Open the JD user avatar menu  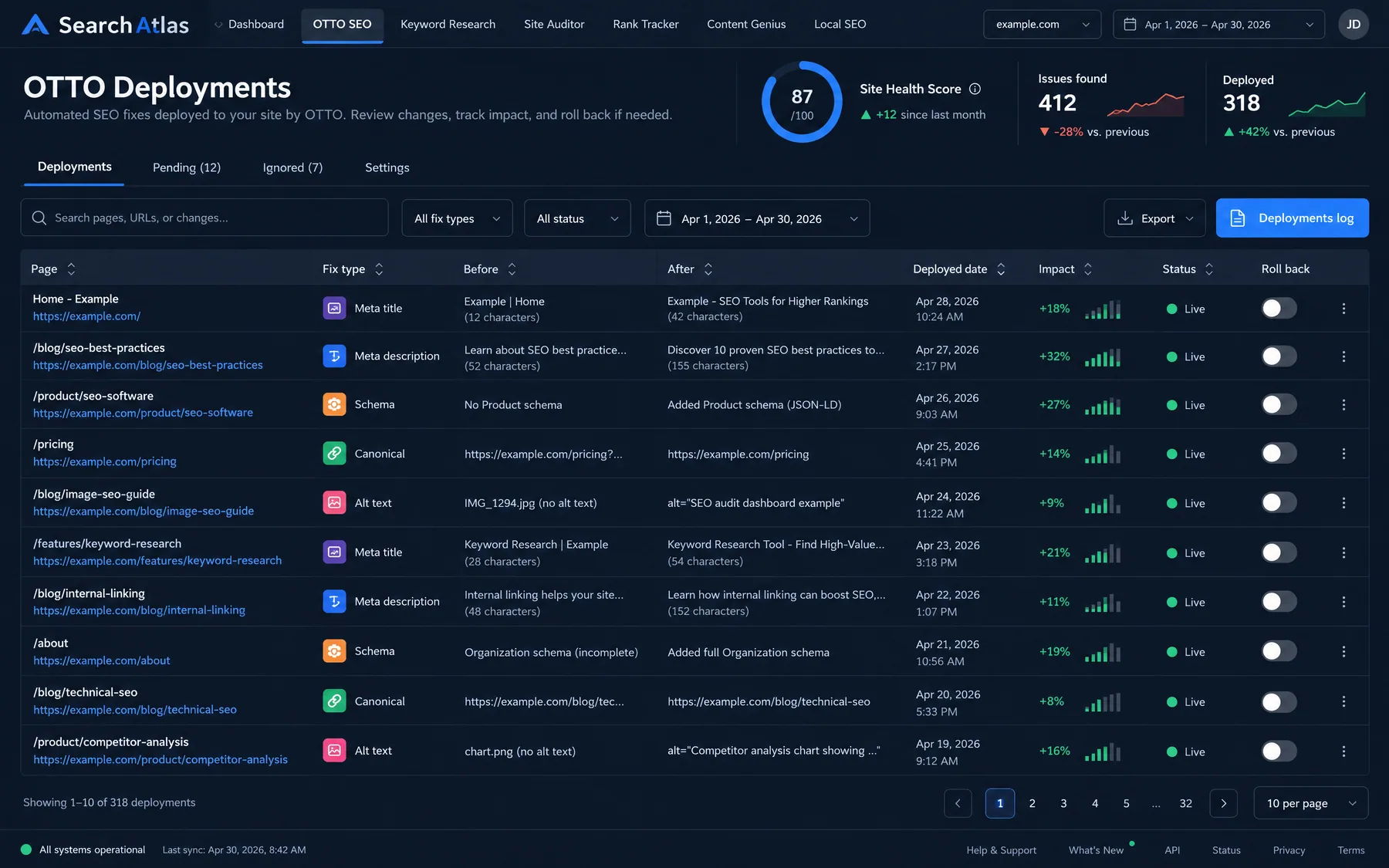[x=1354, y=24]
